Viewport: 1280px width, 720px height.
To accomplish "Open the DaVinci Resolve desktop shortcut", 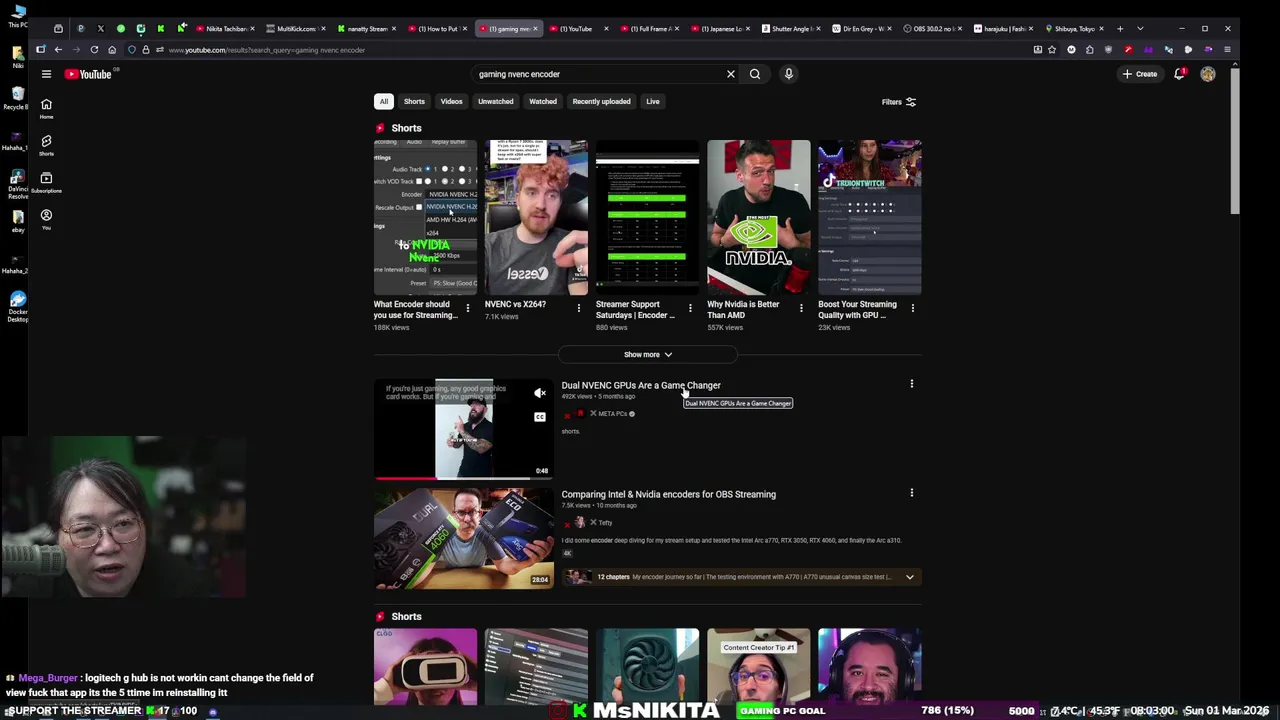I will tap(17, 182).
